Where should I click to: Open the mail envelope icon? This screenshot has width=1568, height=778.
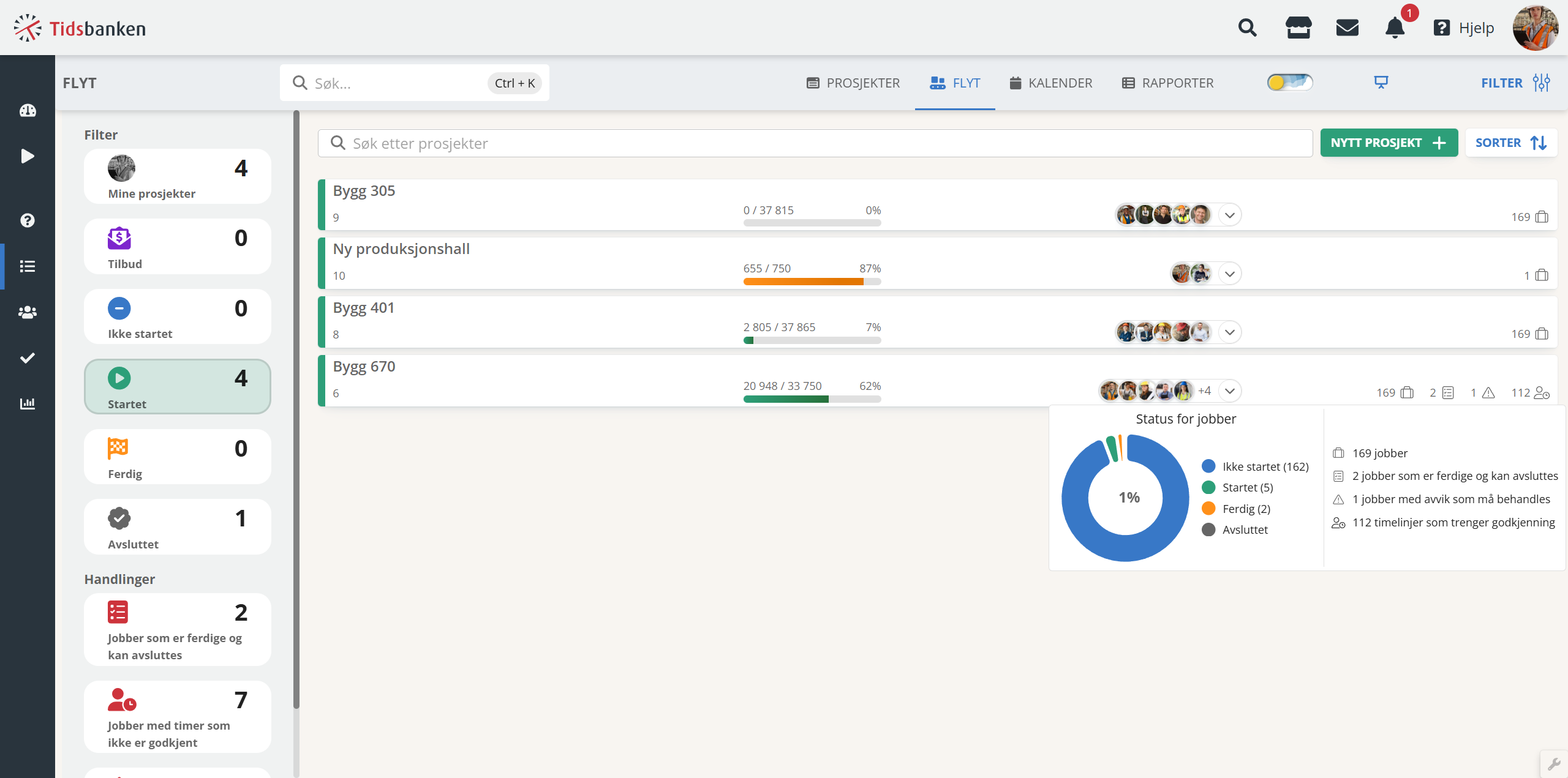pyautogui.click(x=1347, y=28)
